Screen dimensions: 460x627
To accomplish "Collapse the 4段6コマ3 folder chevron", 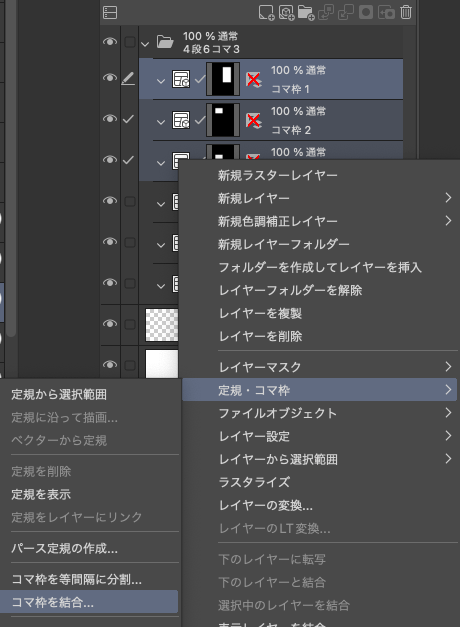I will (x=145, y=44).
